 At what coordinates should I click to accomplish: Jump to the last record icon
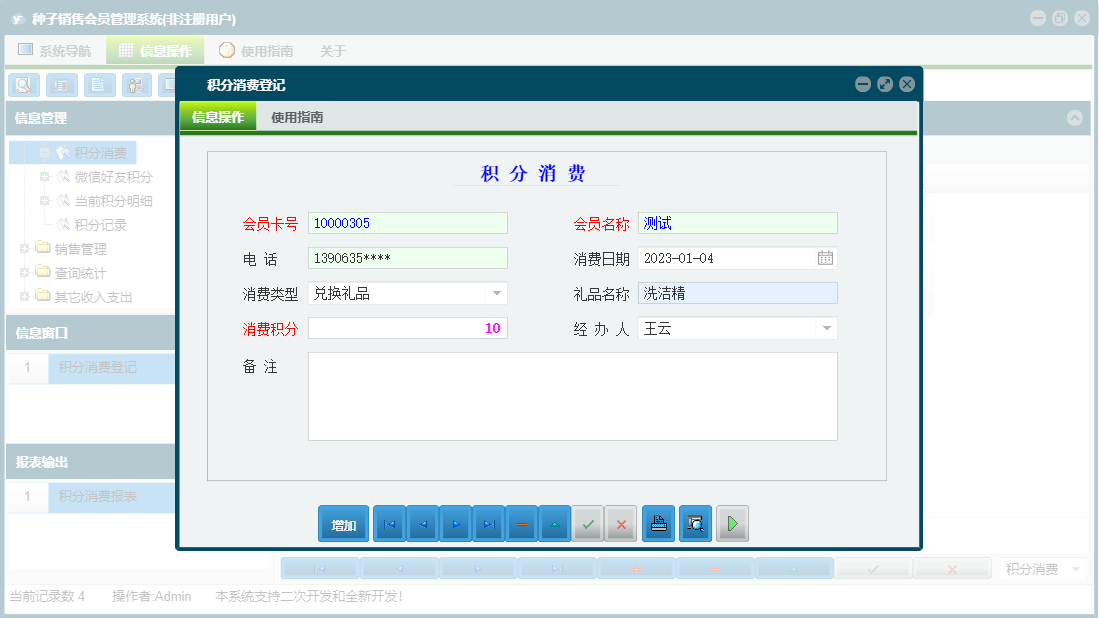pos(488,523)
